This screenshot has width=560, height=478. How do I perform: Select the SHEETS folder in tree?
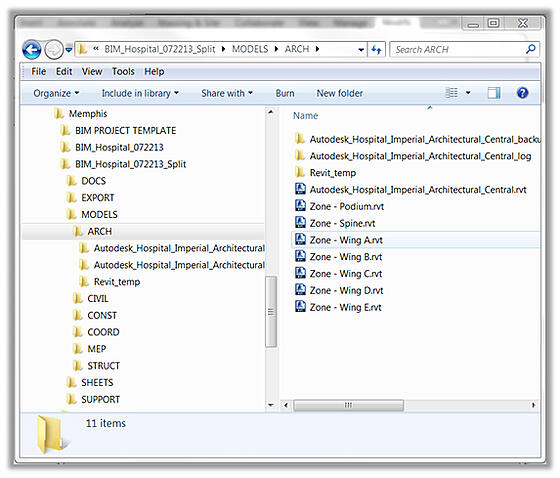(x=90, y=382)
